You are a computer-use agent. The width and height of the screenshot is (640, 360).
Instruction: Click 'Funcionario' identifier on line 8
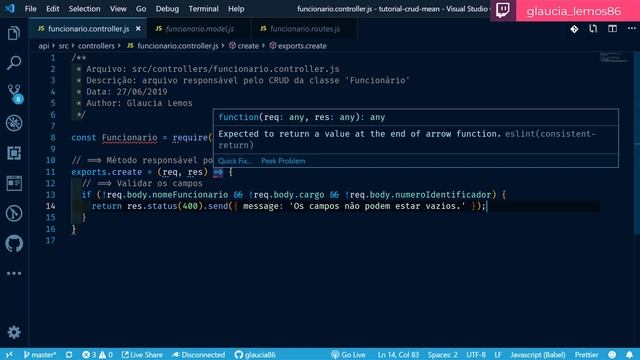pos(129,138)
